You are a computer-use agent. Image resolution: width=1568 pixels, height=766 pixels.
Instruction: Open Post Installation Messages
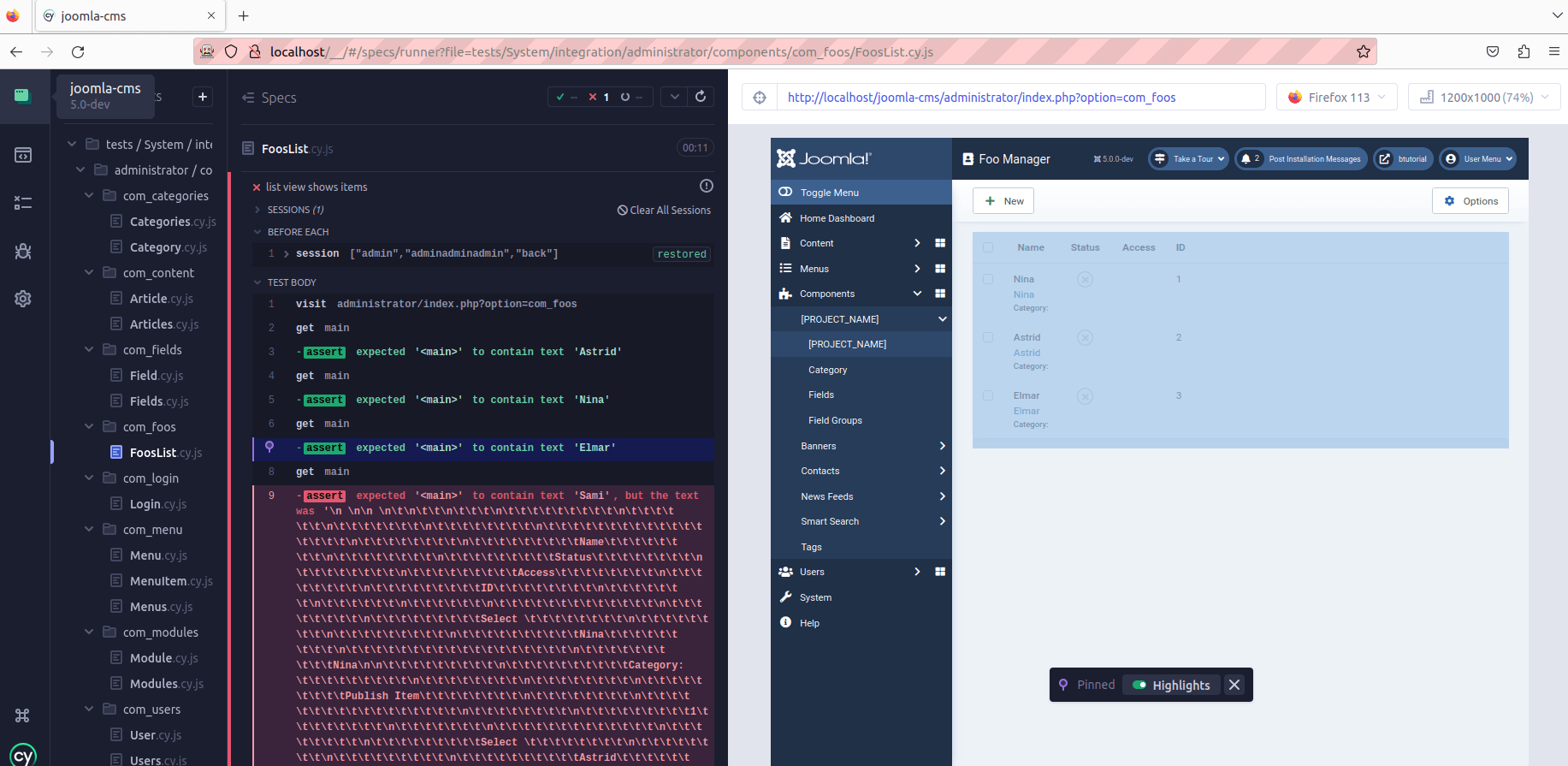point(1300,159)
